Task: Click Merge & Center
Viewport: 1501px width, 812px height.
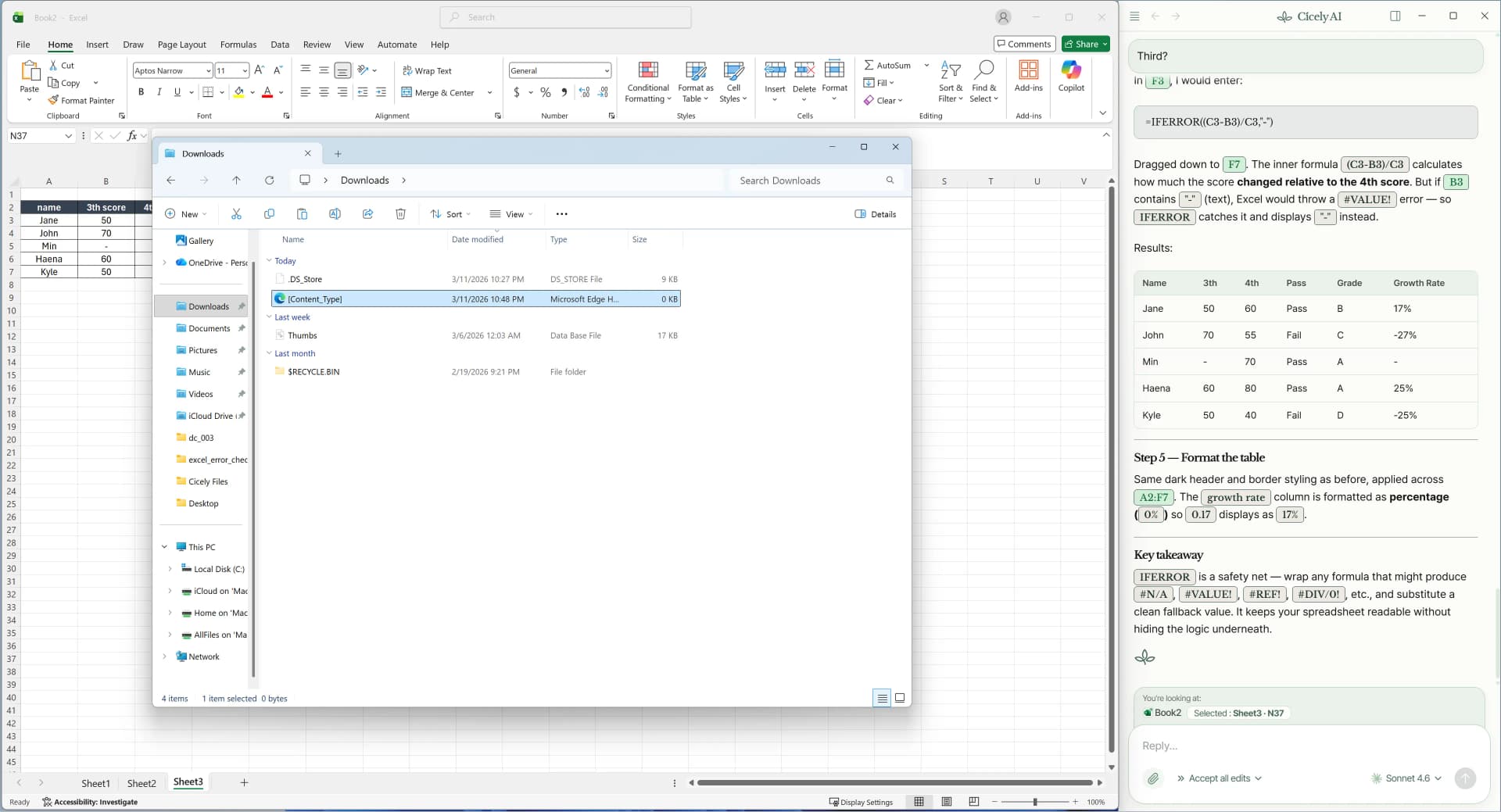Action: pos(440,92)
